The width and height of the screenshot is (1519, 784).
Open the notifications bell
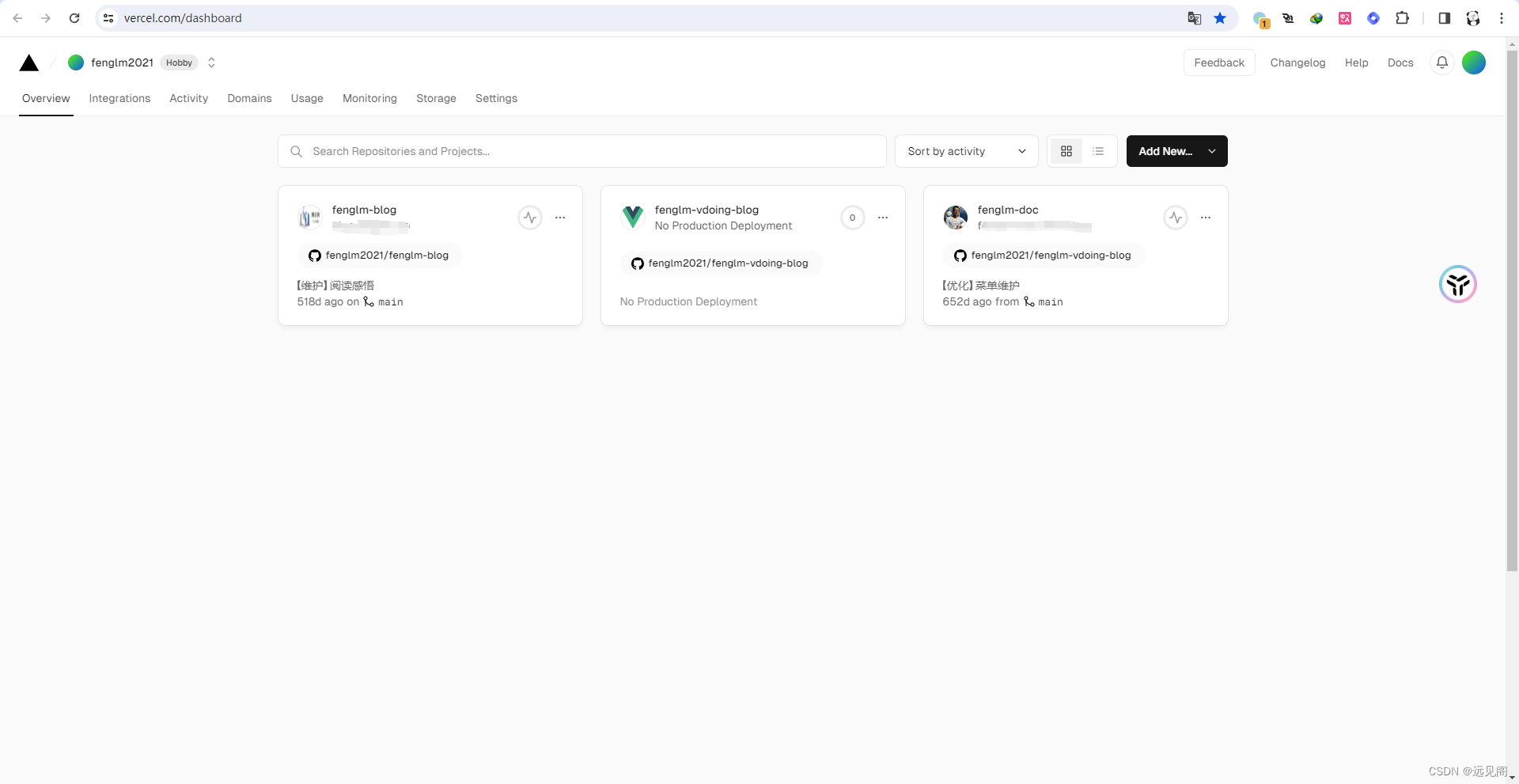point(1442,62)
